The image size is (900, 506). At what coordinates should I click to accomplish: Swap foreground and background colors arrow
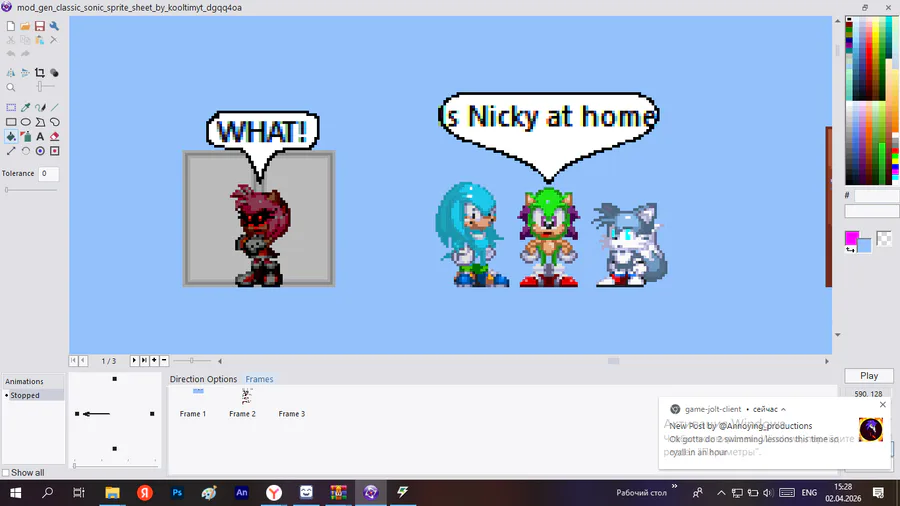[850, 250]
